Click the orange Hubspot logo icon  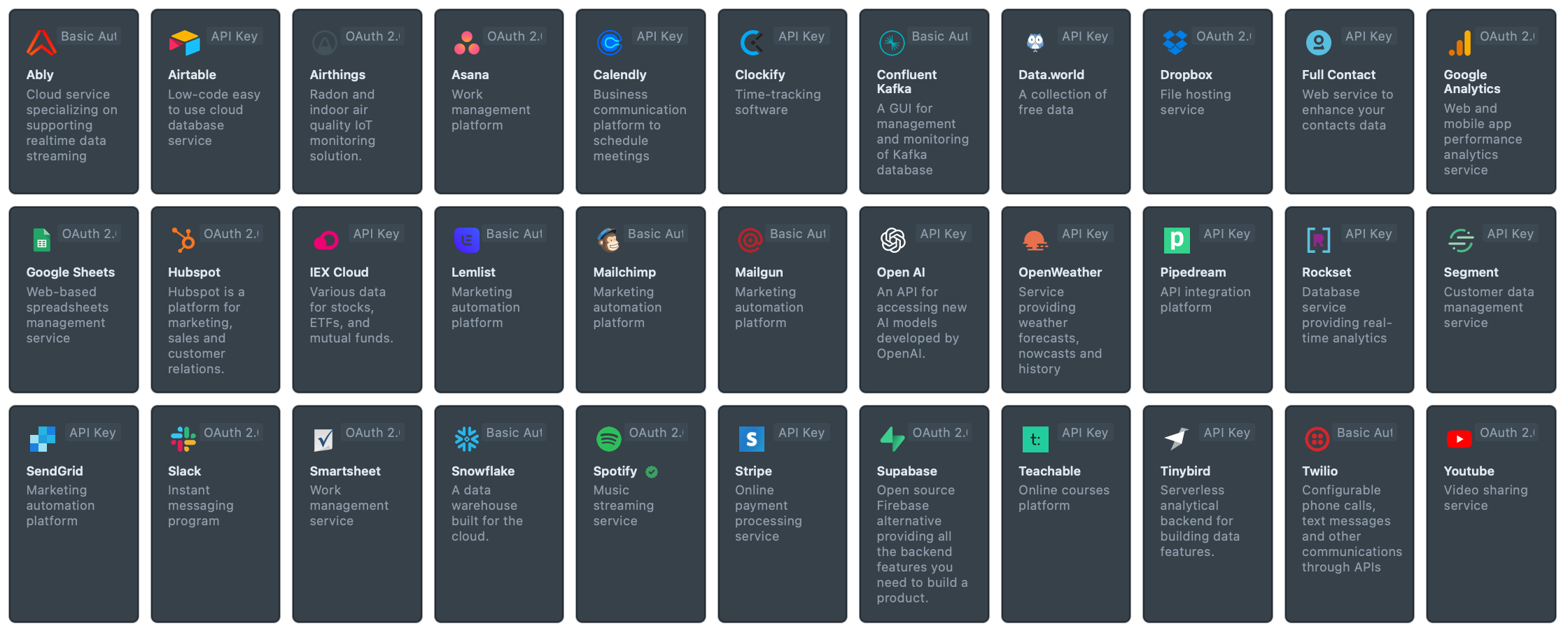click(x=183, y=240)
